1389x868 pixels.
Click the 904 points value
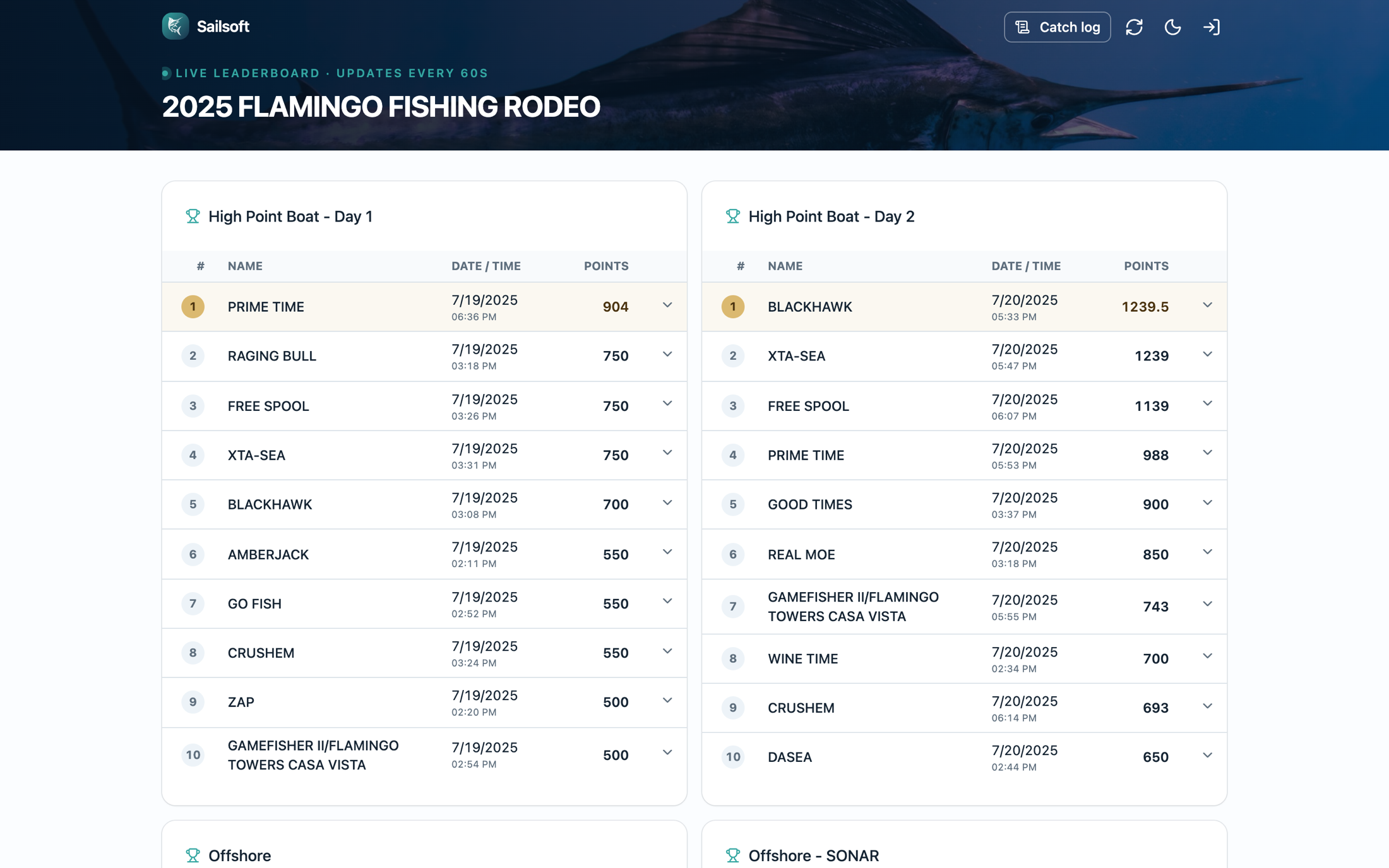(x=616, y=307)
